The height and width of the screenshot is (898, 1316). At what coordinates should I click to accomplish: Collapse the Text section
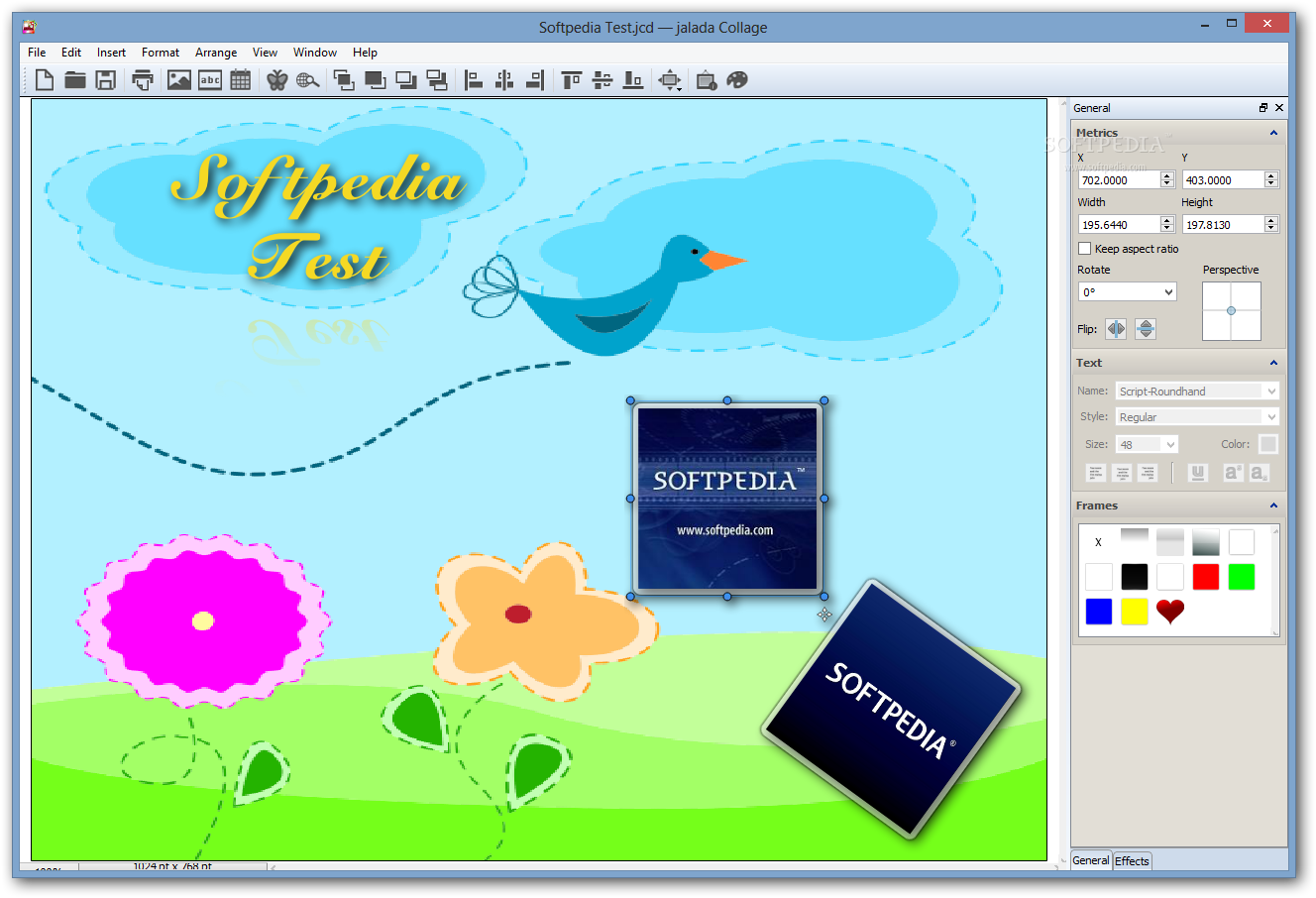[1274, 363]
